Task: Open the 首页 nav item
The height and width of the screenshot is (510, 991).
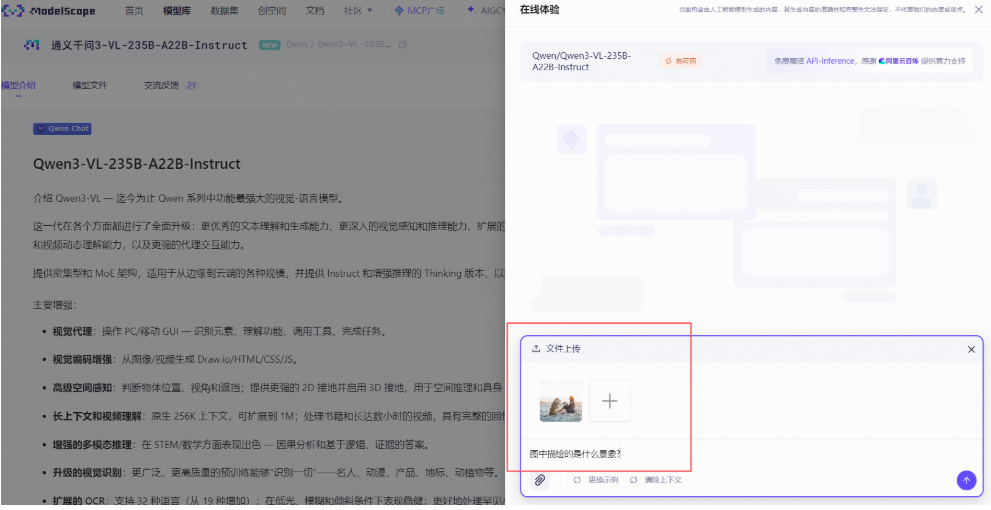Action: pos(133,11)
